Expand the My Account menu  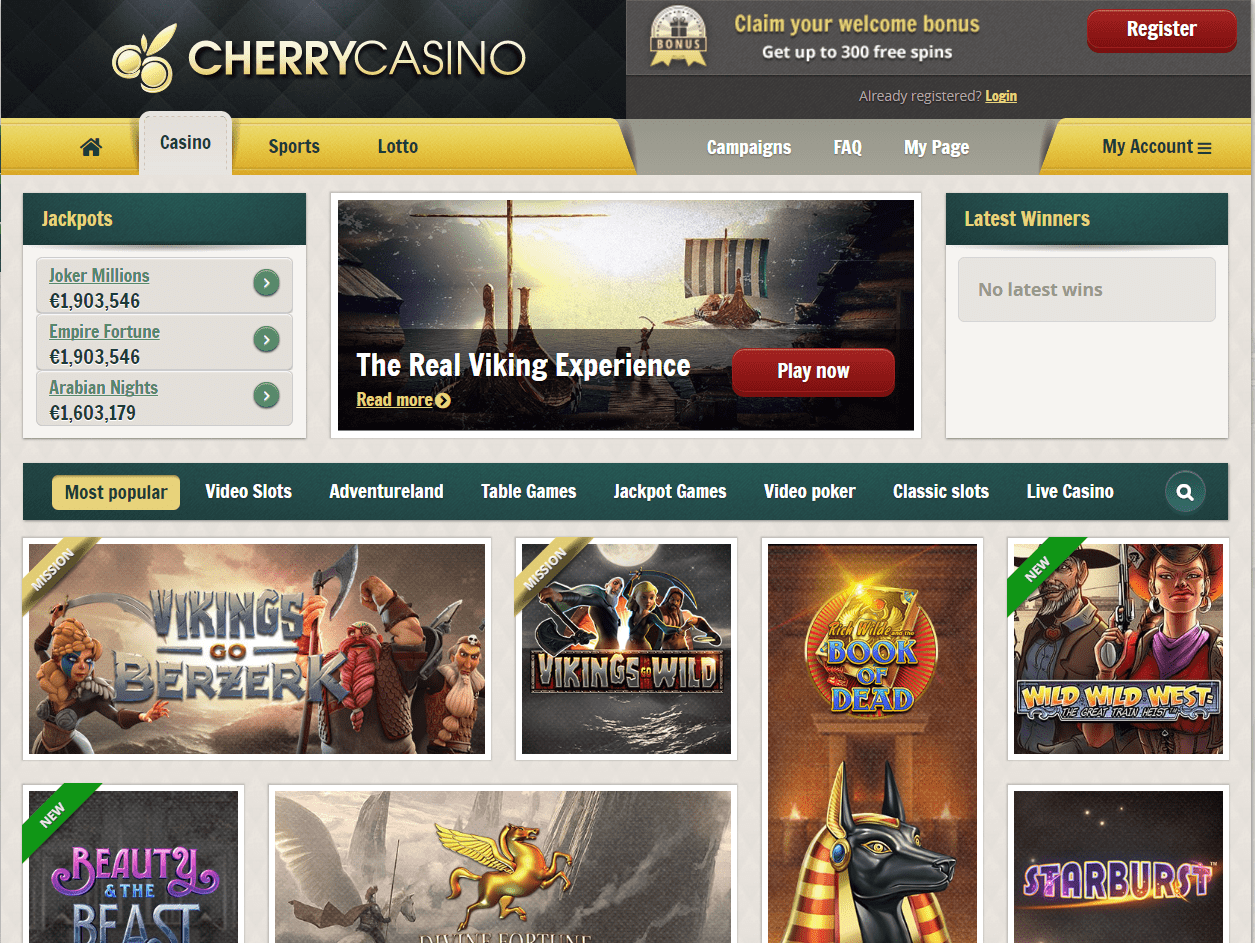tap(1156, 147)
